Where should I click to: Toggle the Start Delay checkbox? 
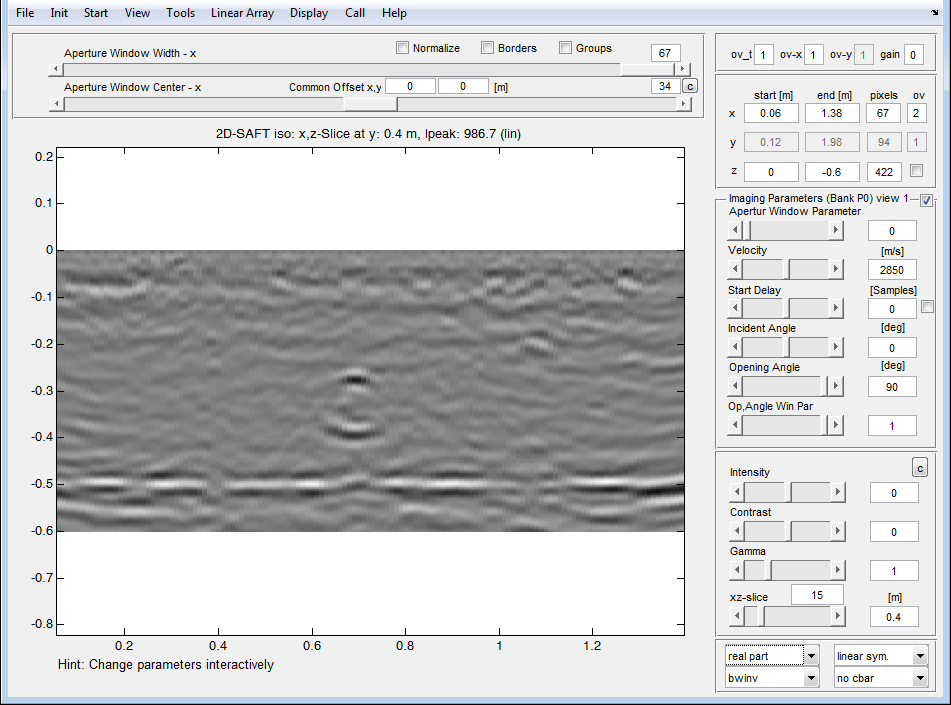pos(927,307)
